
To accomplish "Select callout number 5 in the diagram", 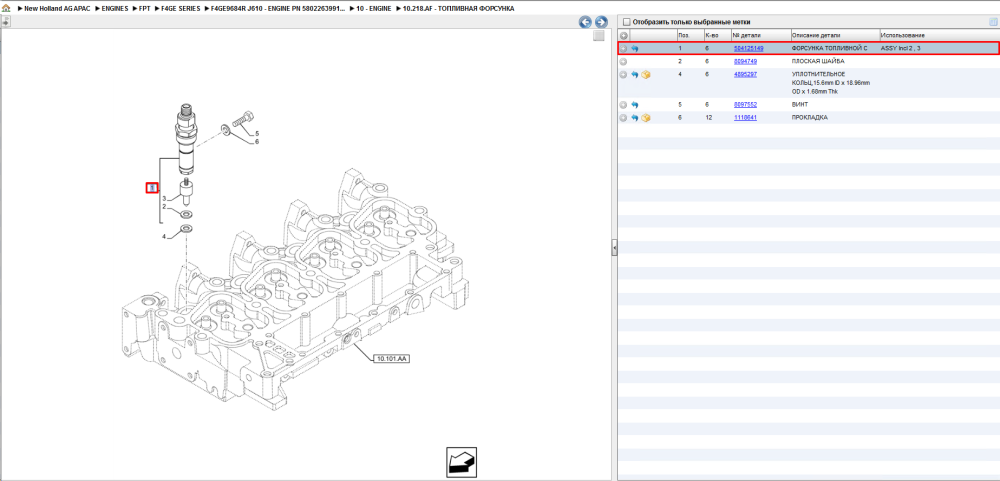I will tap(257, 134).
